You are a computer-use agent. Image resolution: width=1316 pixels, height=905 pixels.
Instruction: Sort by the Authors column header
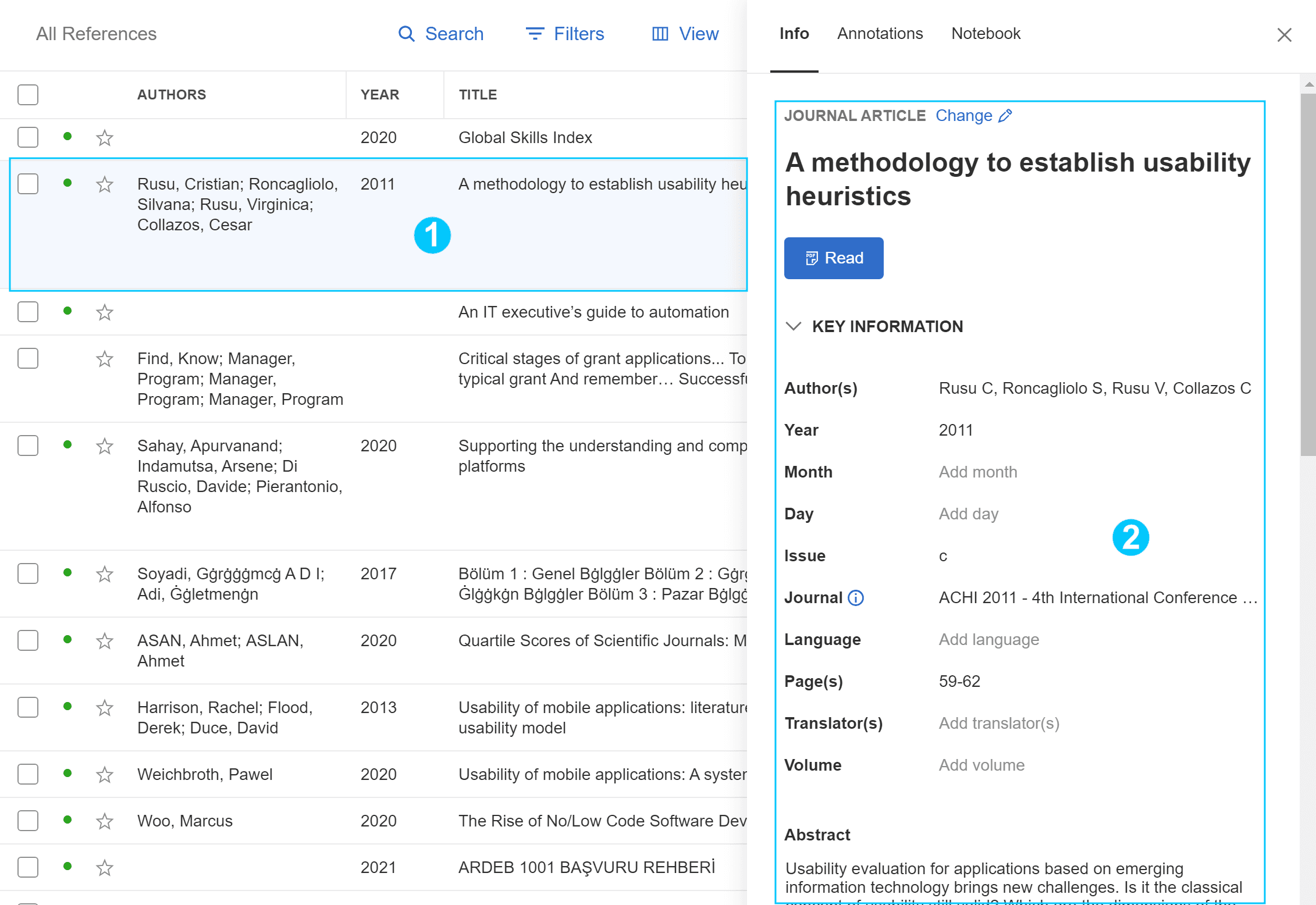point(172,95)
